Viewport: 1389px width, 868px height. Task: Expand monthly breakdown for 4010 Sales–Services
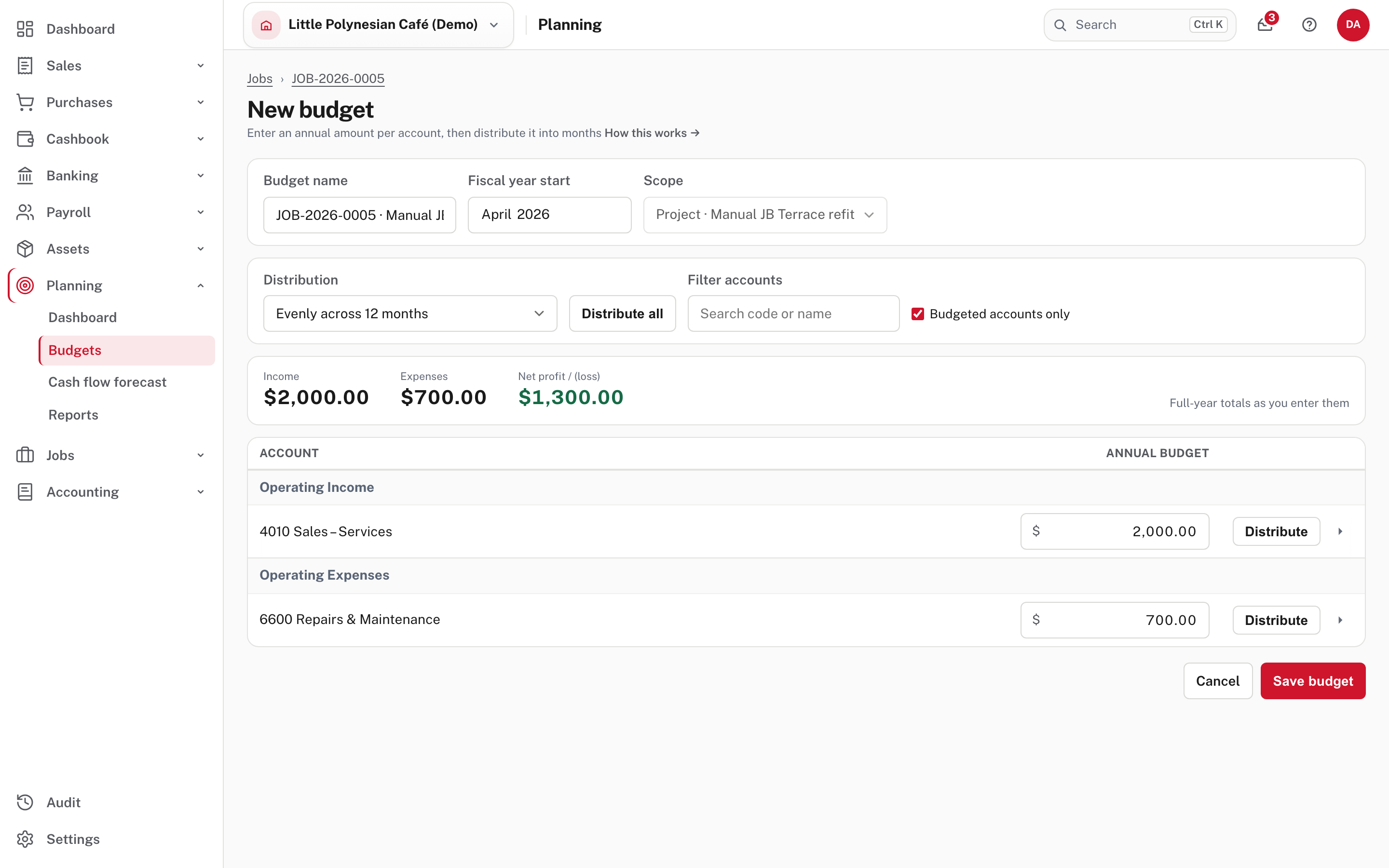(1340, 531)
